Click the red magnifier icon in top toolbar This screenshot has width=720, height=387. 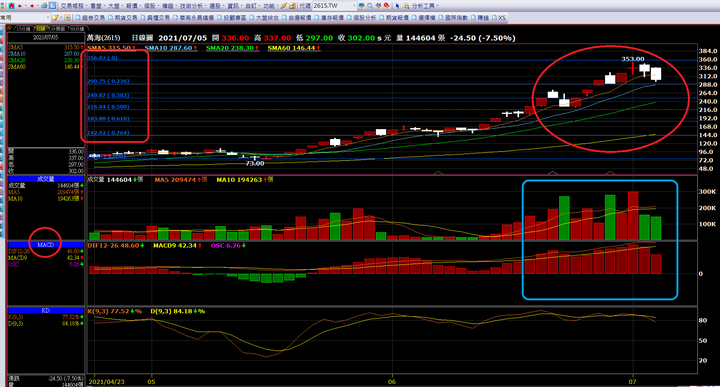pyautogui.click(x=387, y=6)
